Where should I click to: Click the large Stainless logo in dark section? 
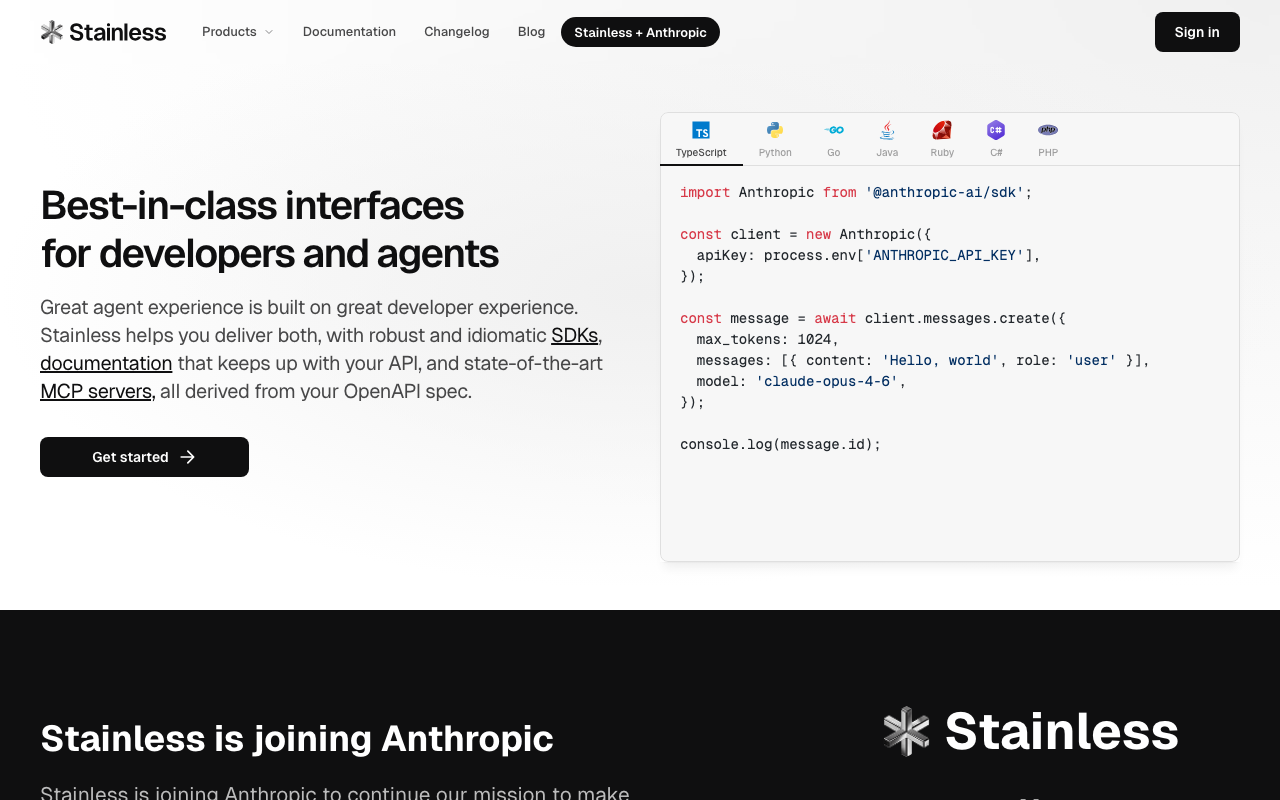tap(1030, 731)
